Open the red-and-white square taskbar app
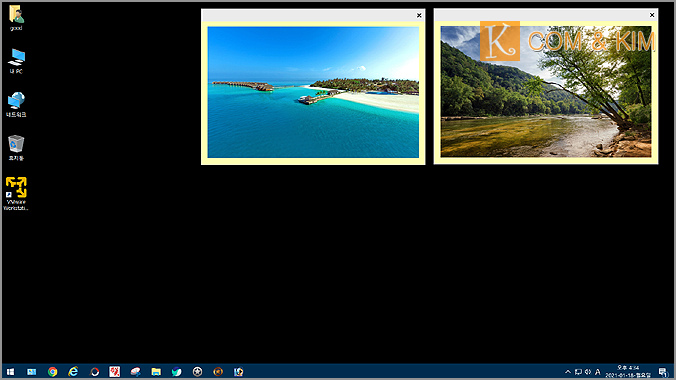The image size is (676, 380). [x=115, y=371]
